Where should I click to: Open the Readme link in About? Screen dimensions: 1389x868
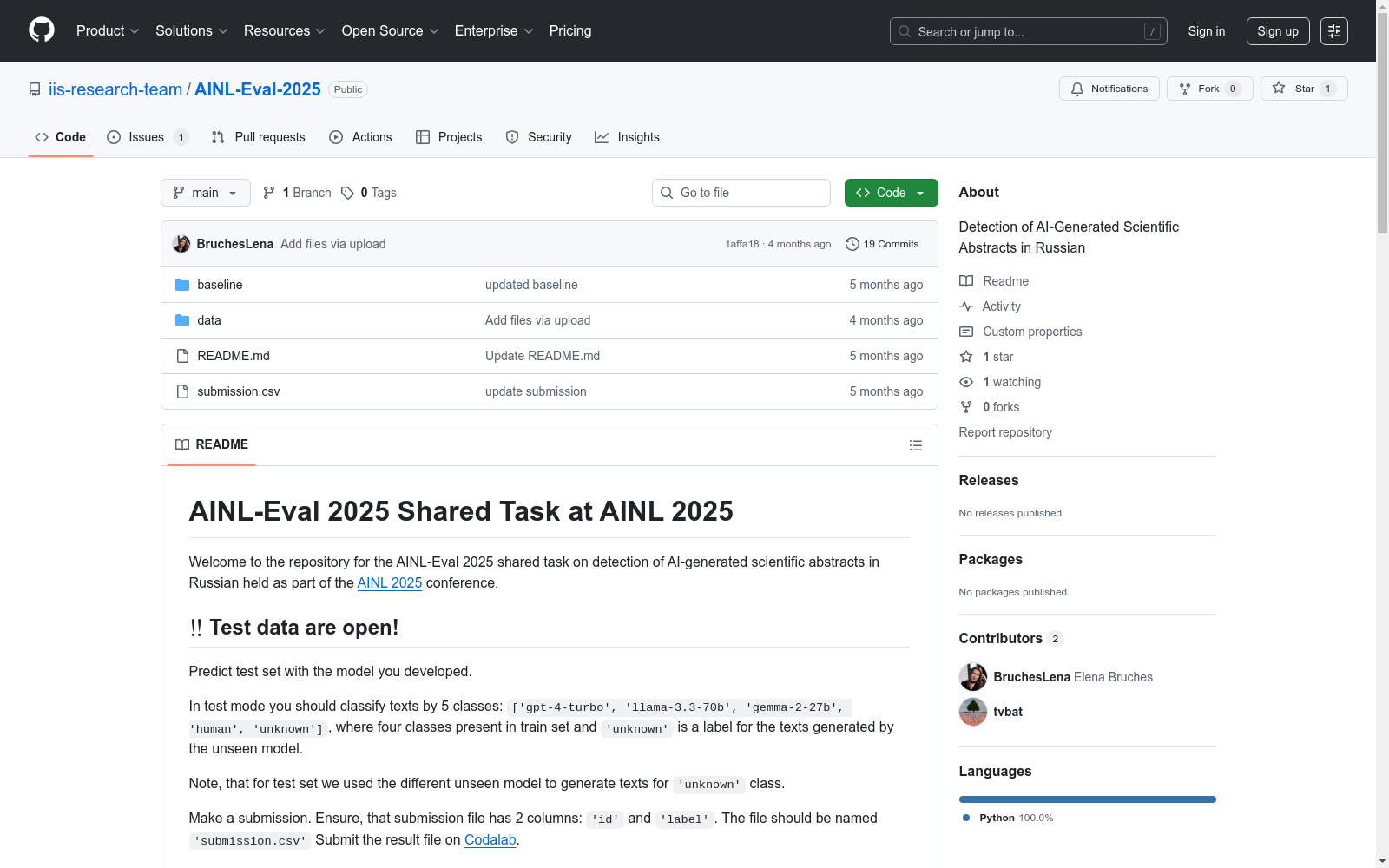tap(994, 281)
